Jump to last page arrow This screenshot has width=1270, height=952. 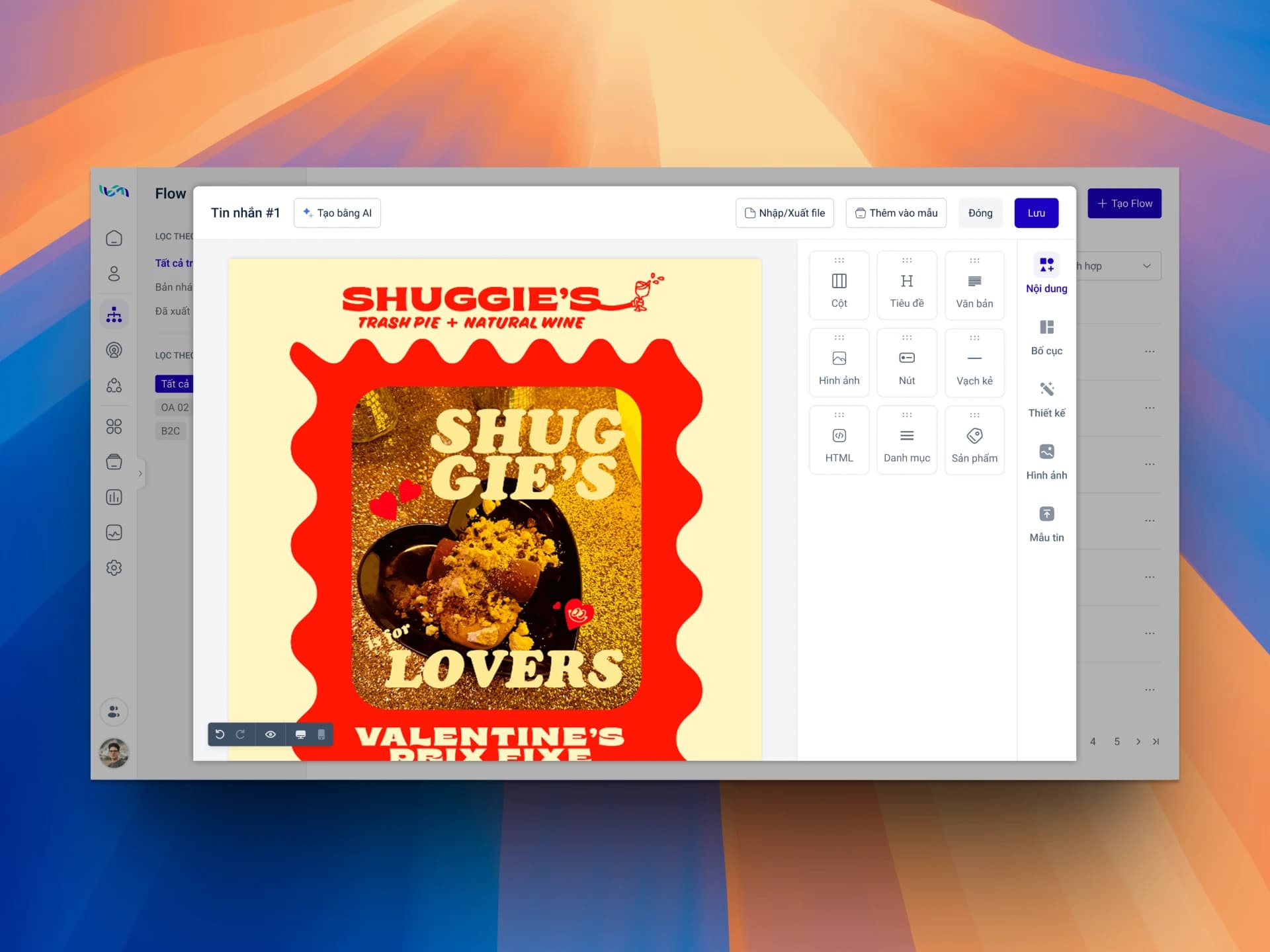click(x=1156, y=742)
